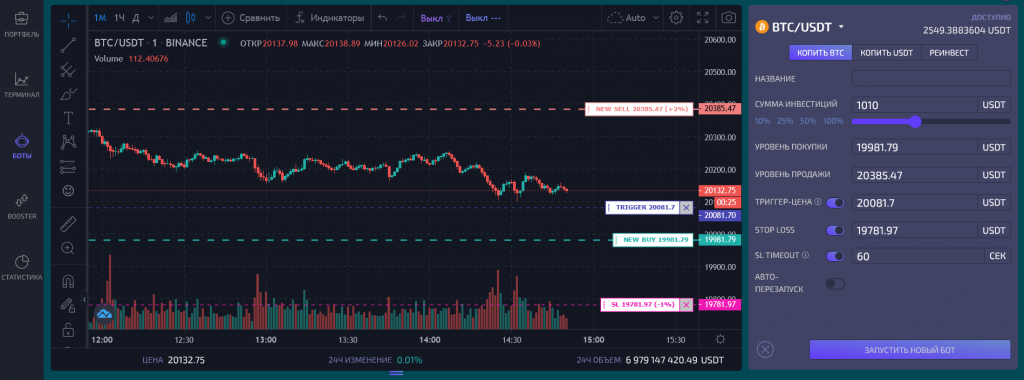Enter fullscreen chart mode
Image resolution: width=1024 pixels, height=380 pixels.
(703, 18)
